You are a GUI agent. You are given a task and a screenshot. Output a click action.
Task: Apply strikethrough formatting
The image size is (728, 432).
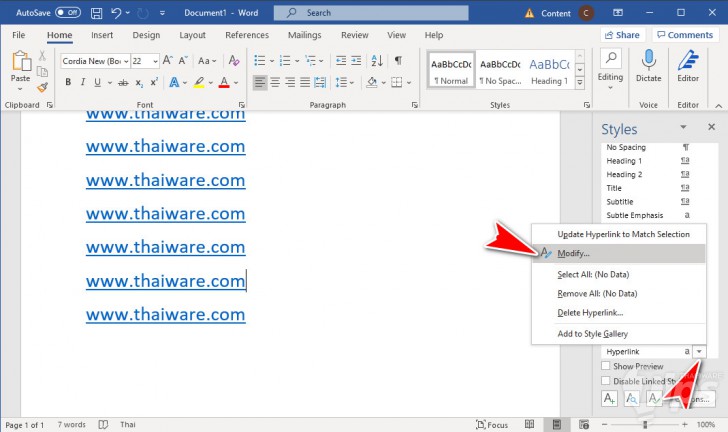tap(123, 83)
